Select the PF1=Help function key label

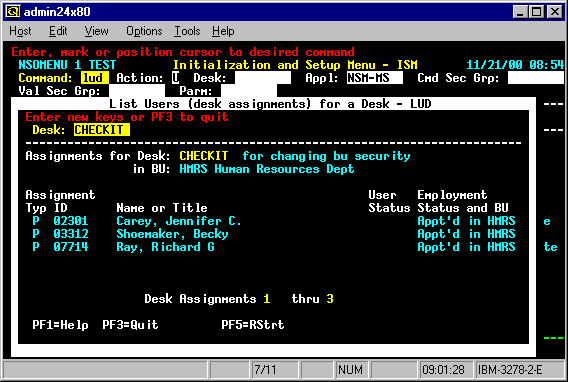point(60,325)
